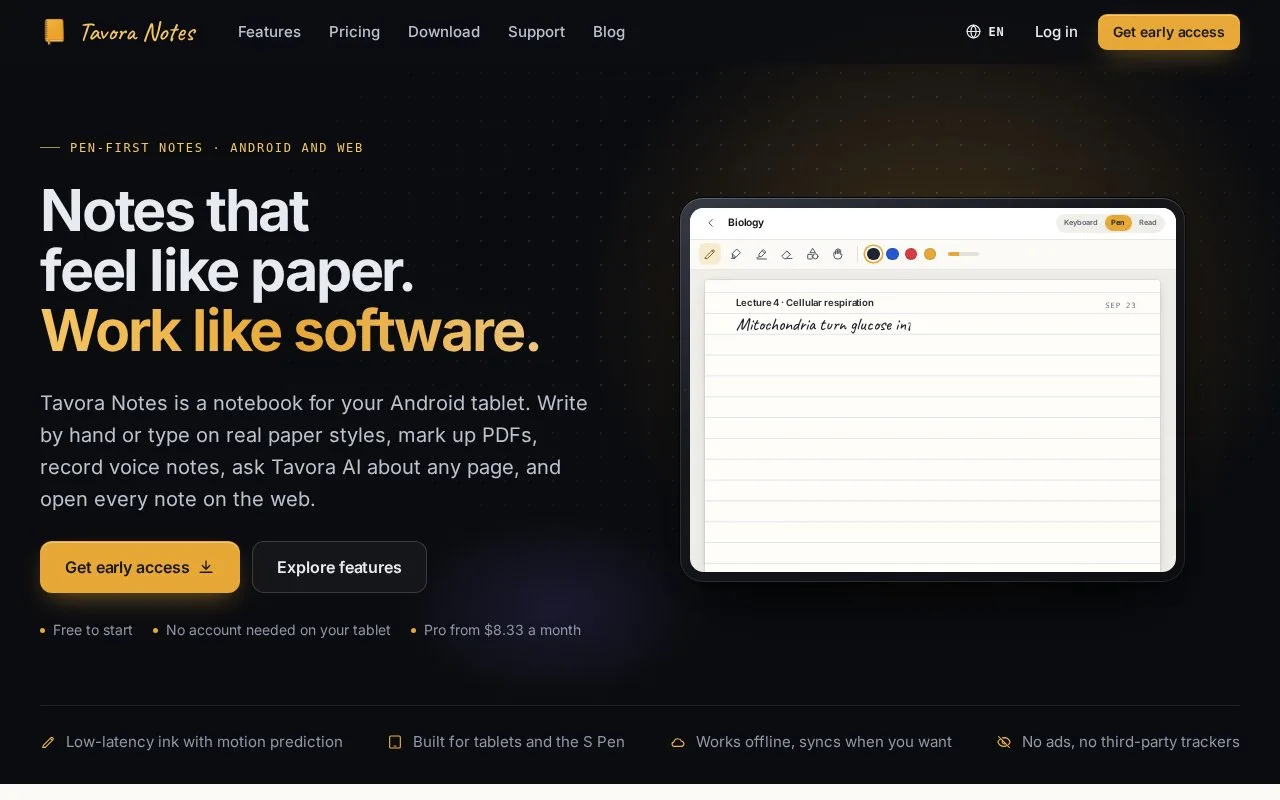Click 'Works offline, syncs when you want'
Screen dimensions: 1280x800
[824, 742]
